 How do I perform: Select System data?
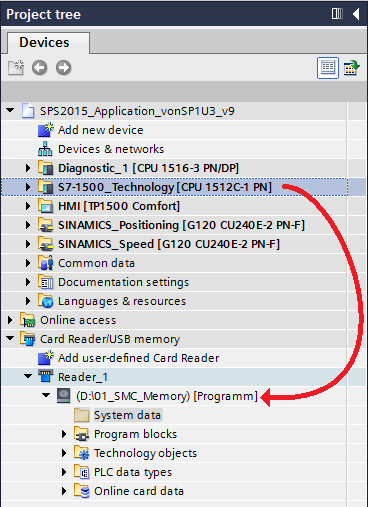127,415
